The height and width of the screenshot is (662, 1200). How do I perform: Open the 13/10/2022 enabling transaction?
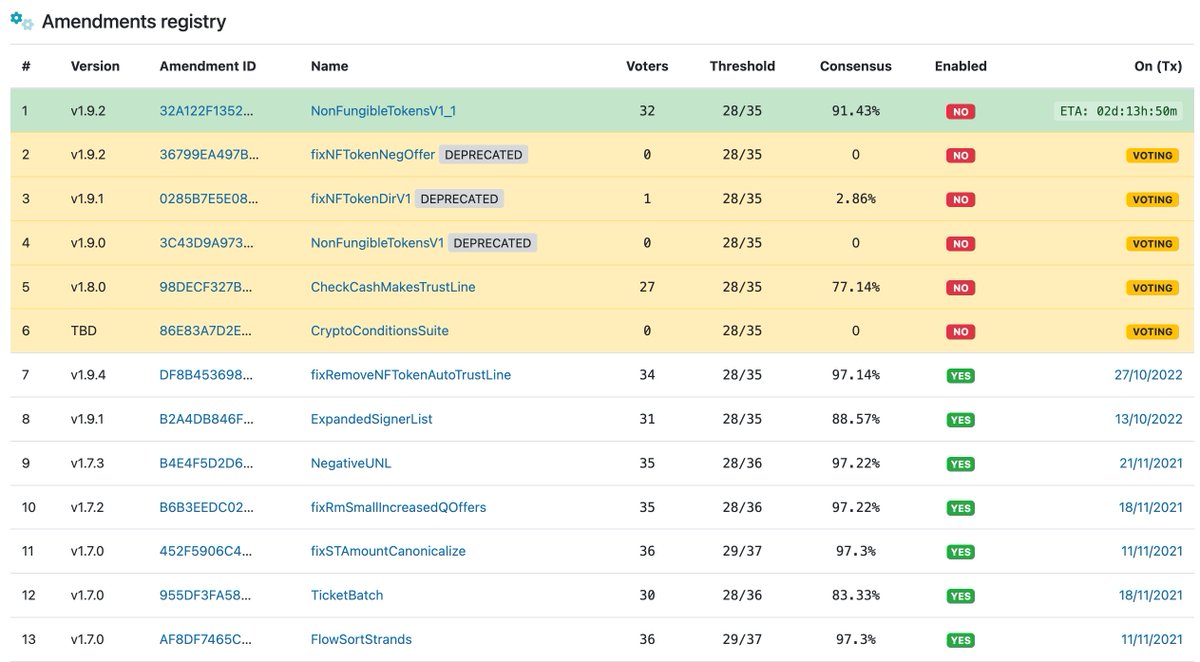1149,419
